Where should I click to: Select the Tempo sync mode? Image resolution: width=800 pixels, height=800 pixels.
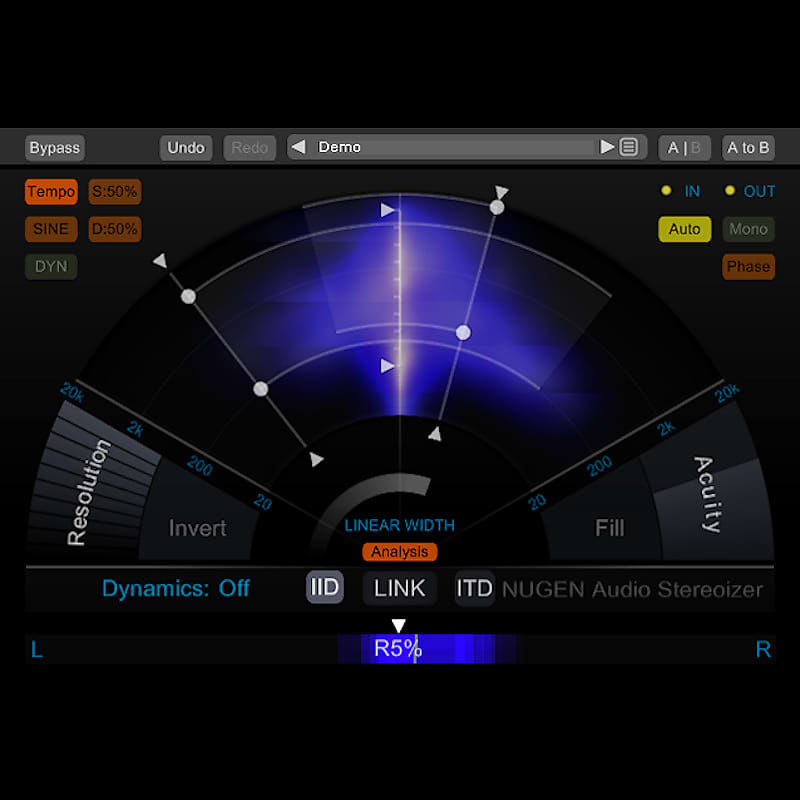click(50, 192)
